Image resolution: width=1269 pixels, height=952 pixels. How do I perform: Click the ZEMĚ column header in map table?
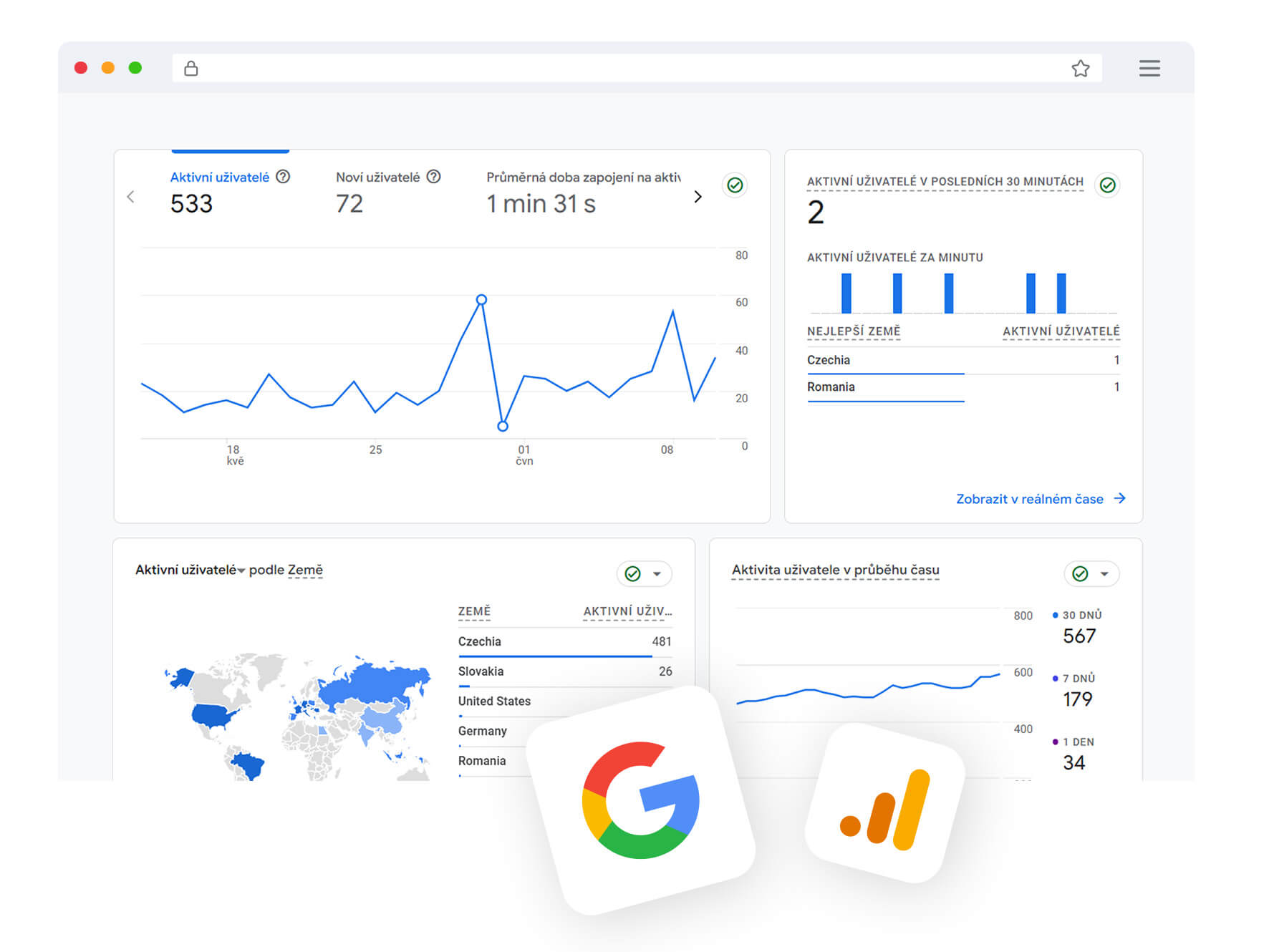click(474, 611)
